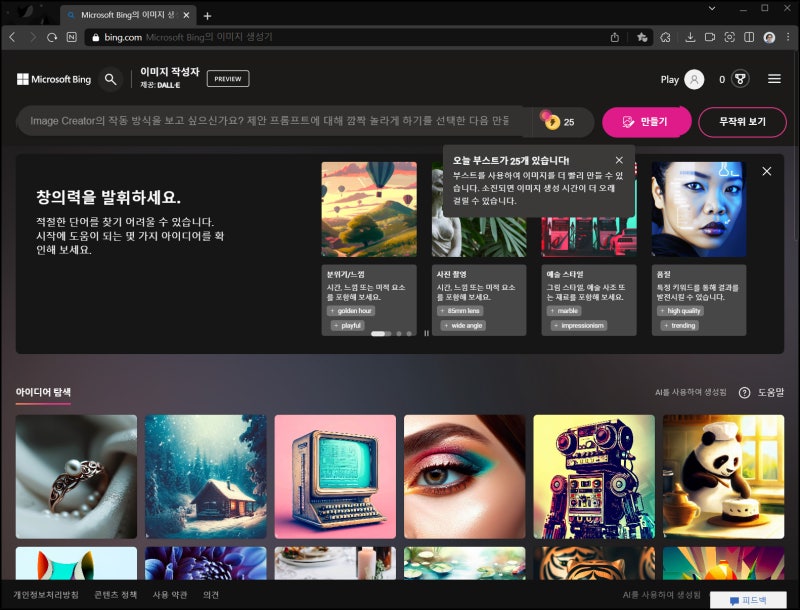
Task: Open the browser extensions icon
Action: coord(665,37)
